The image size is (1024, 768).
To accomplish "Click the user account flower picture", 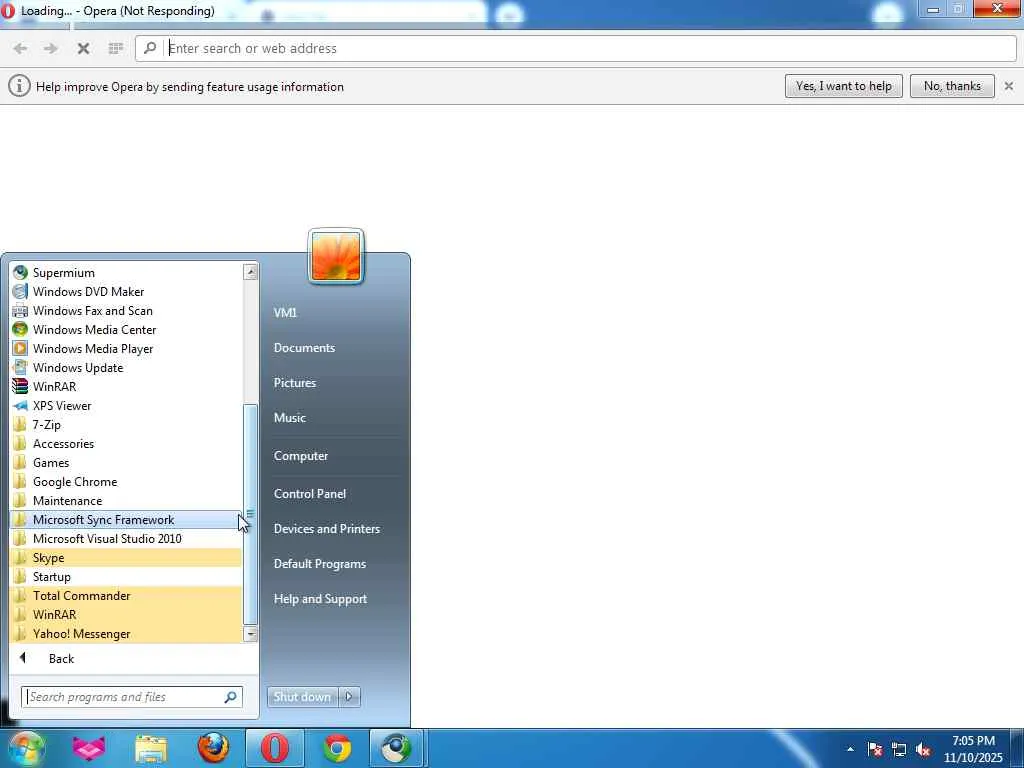I will [336, 257].
